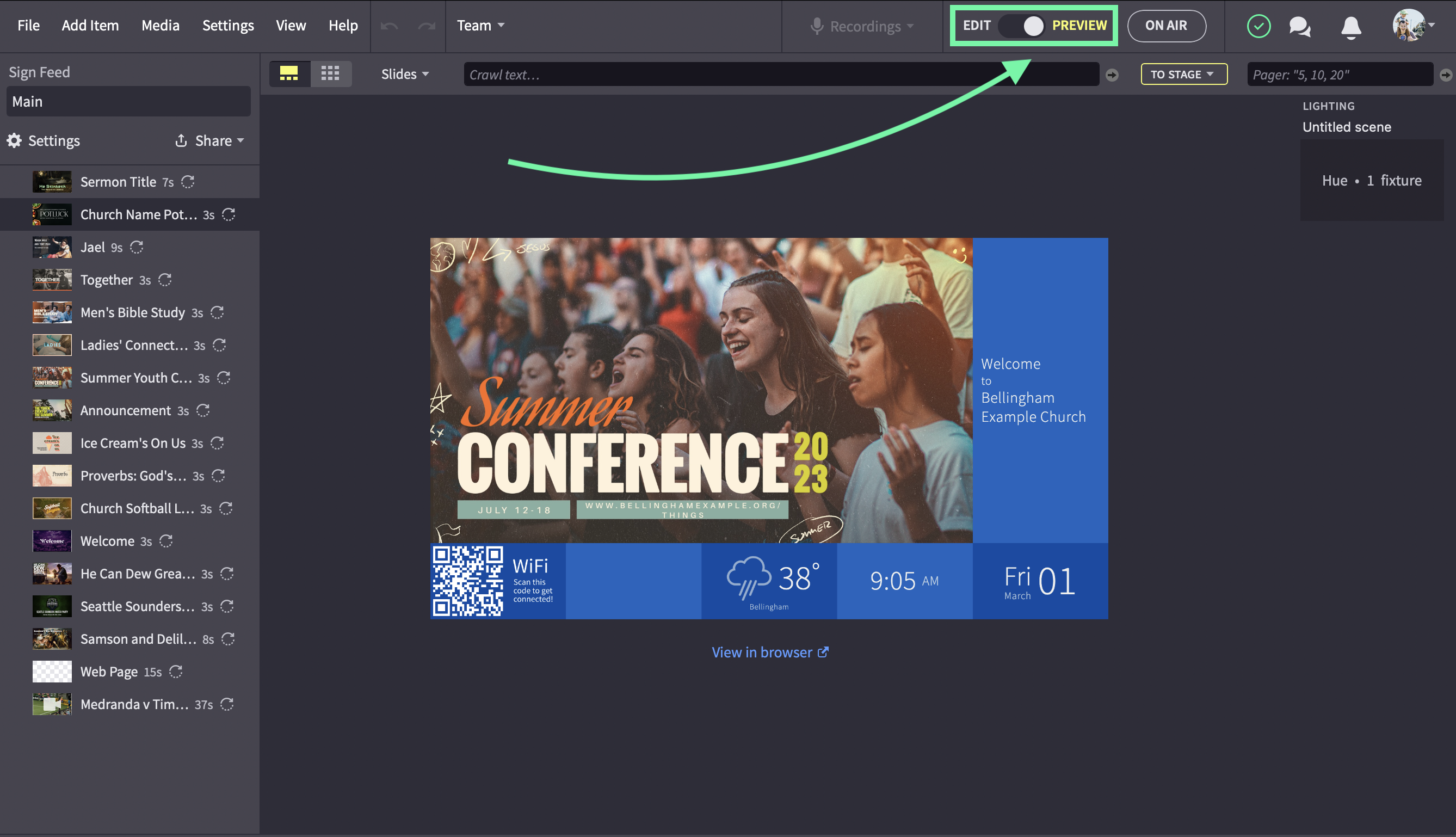Click the ON AIR button
The image size is (1456, 837).
(x=1166, y=25)
